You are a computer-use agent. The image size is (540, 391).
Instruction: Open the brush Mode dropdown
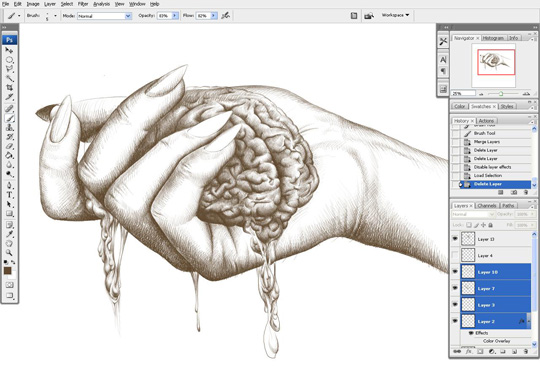coord(104,16)
